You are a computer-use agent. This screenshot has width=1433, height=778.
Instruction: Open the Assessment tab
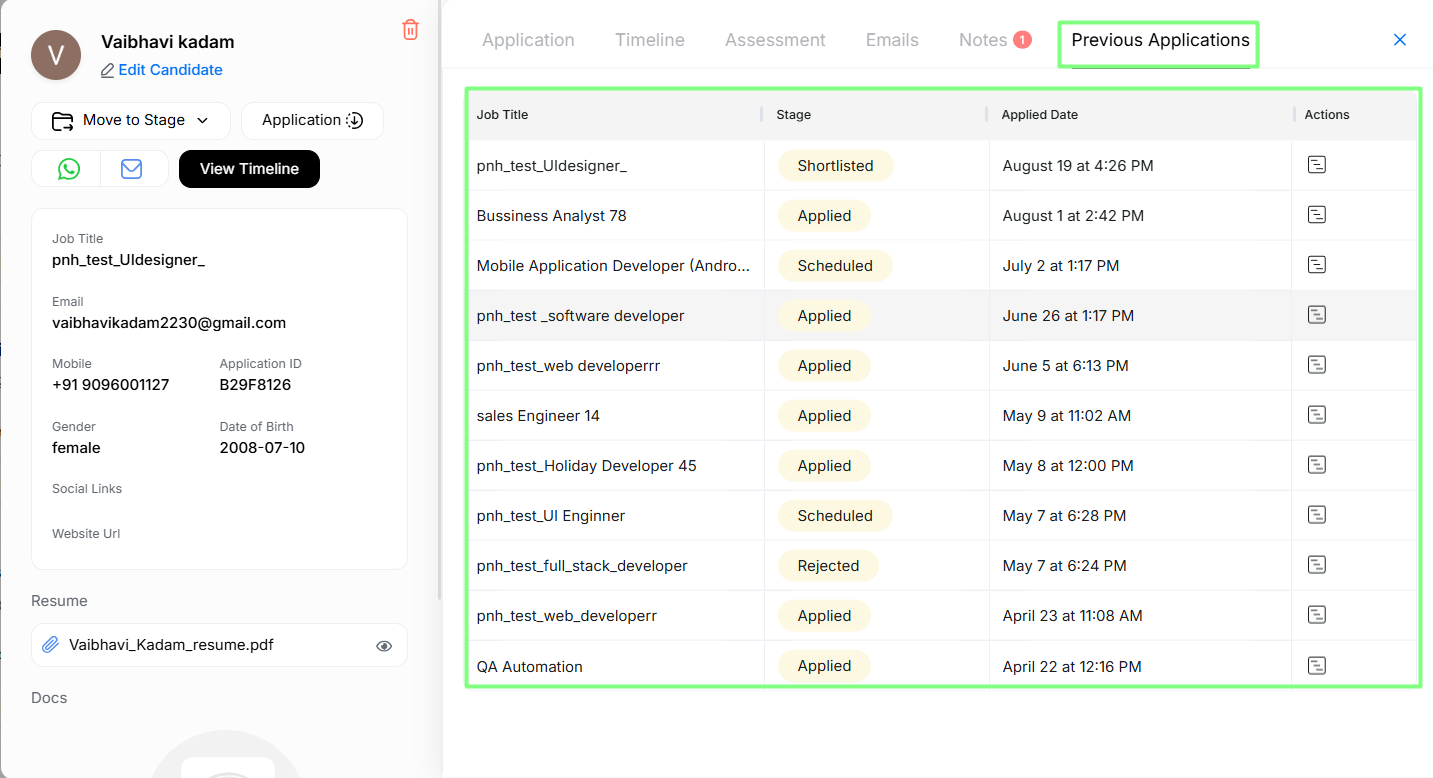point(775,40)
